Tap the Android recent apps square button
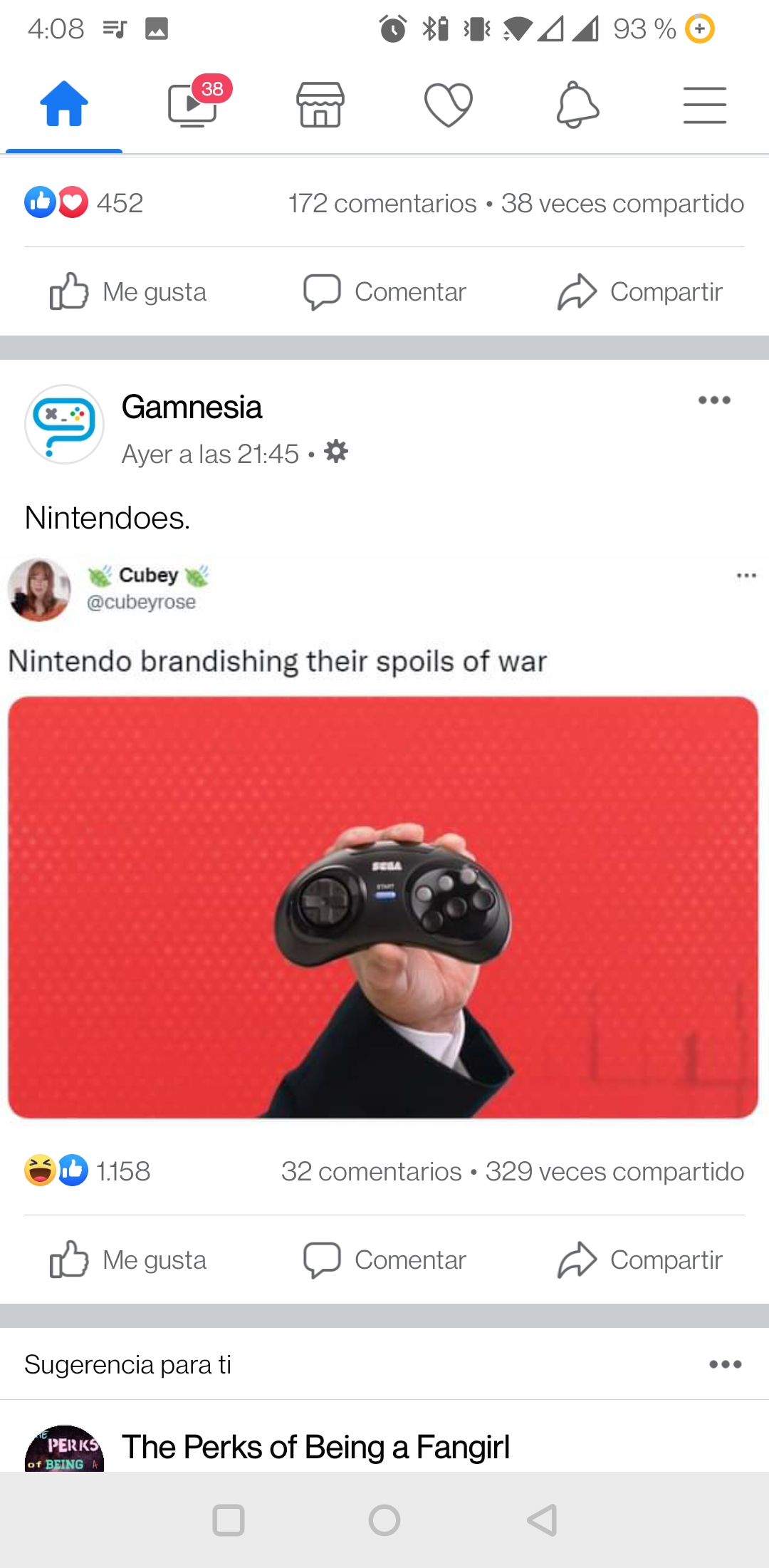The width and height of the screenshot is (769, 1568). coord(229,1520)
